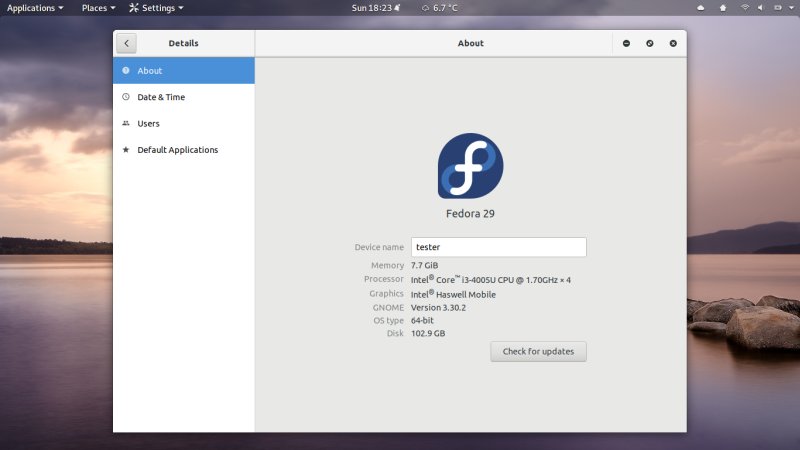Viewport: 800px width, 450px height.
Task: Click the volume speaker icon
Action: click(x=761, y=8)
